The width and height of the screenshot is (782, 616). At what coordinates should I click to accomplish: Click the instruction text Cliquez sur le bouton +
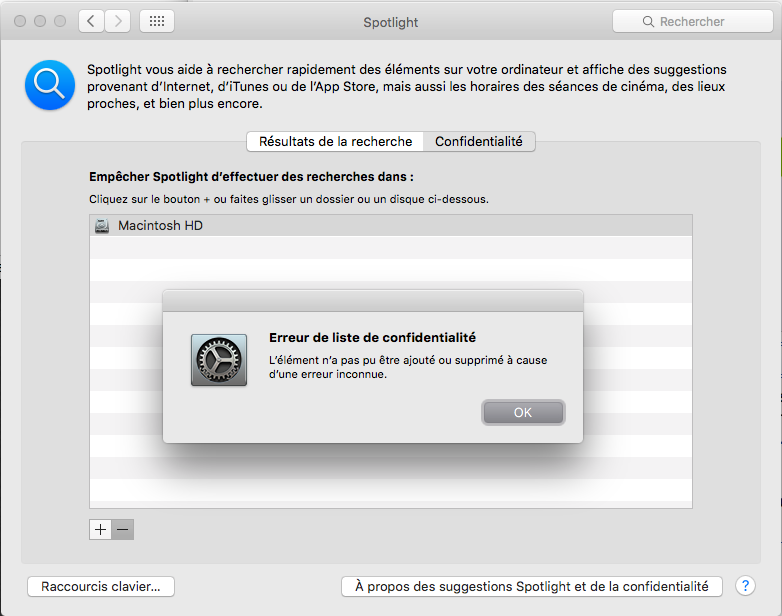point(289,199)
